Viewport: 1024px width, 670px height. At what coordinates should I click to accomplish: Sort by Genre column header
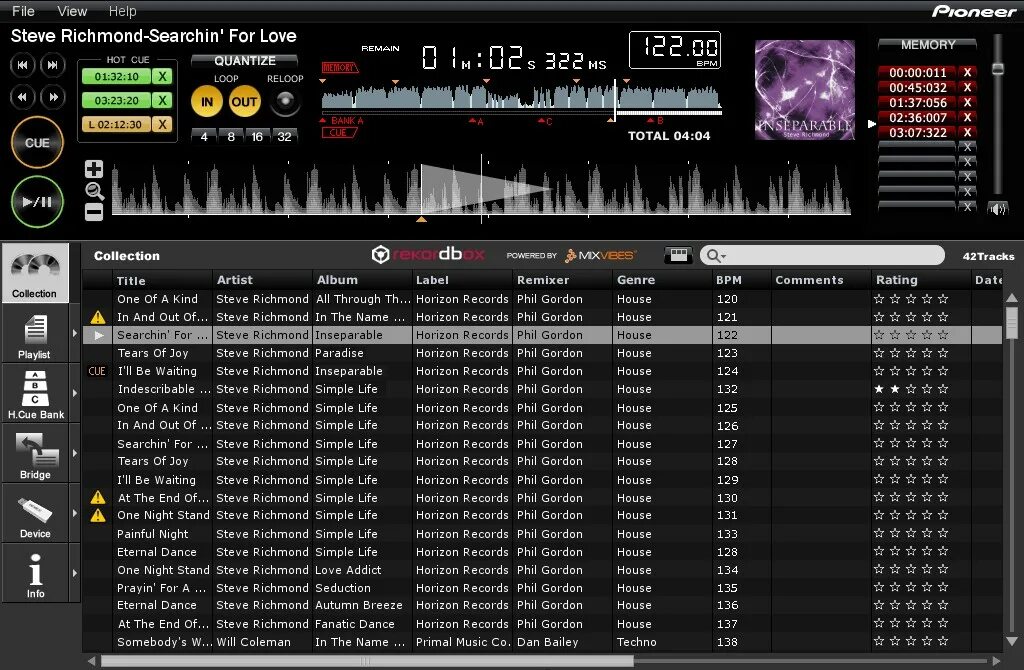662,280
